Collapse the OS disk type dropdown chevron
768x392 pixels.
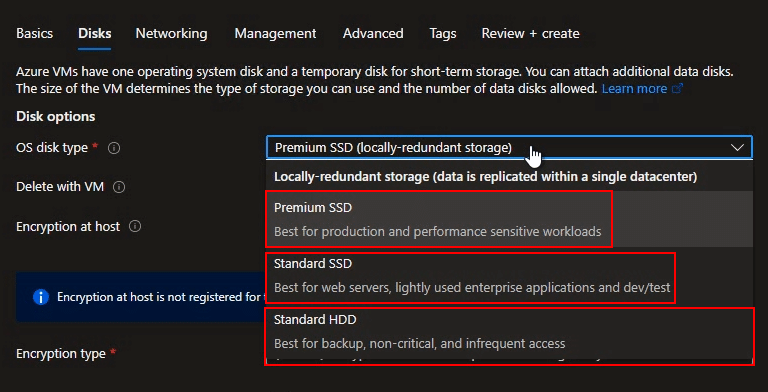click(737, 147)
